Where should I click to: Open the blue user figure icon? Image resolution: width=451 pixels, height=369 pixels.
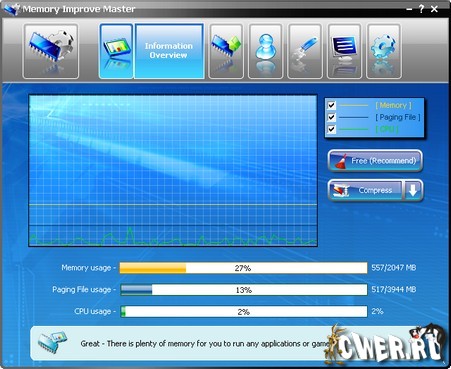(x=265, y=51)
